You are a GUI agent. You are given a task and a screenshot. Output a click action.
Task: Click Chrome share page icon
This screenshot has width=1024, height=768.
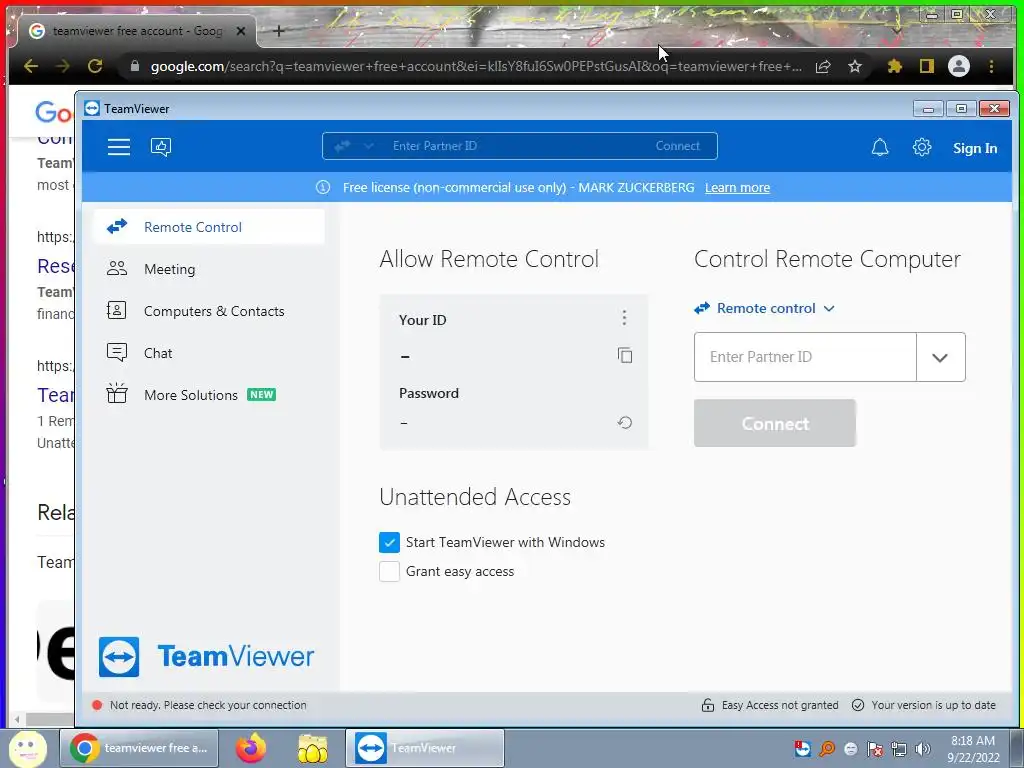(x=823, y=66)
